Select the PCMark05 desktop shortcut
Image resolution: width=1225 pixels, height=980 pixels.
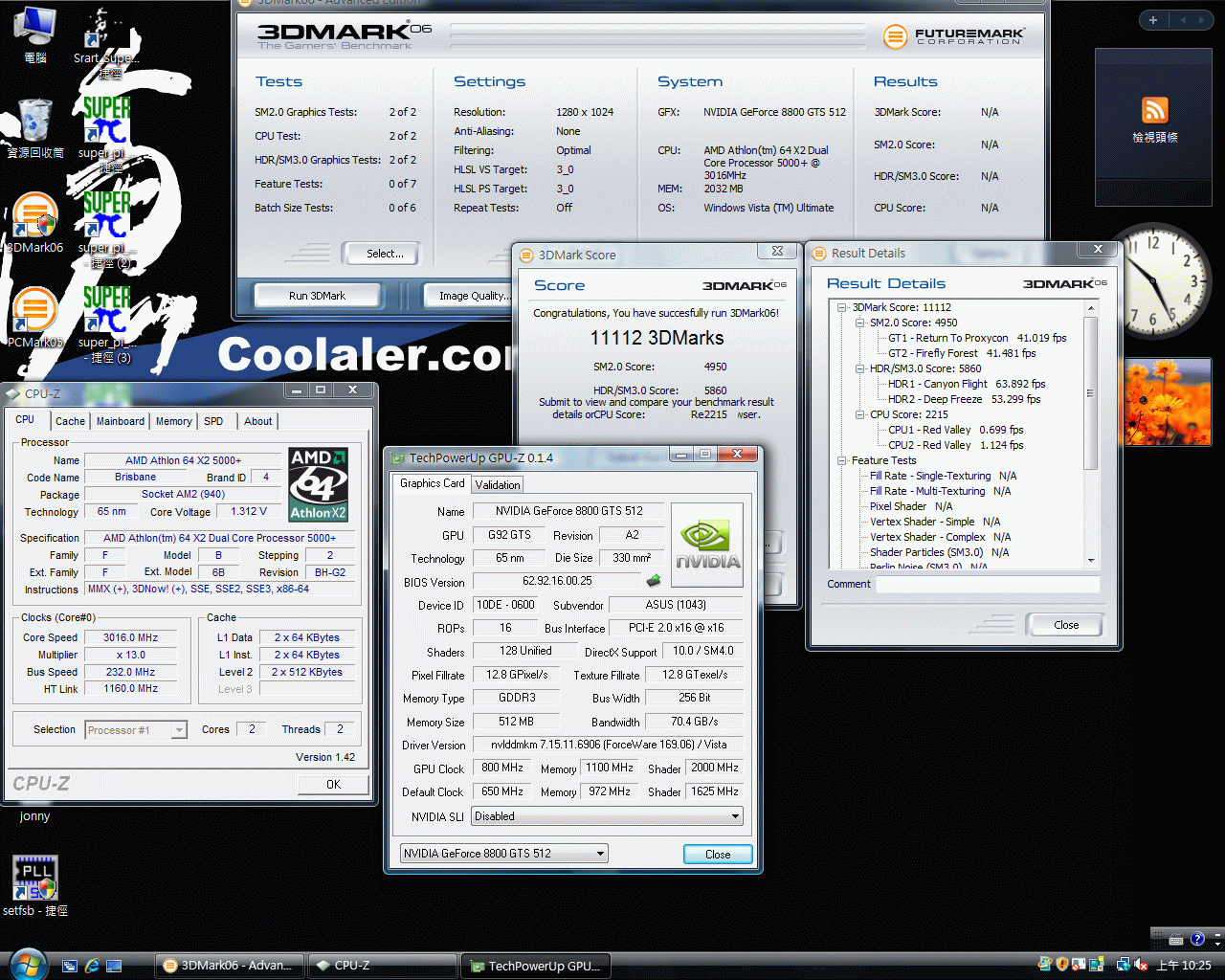34,317
